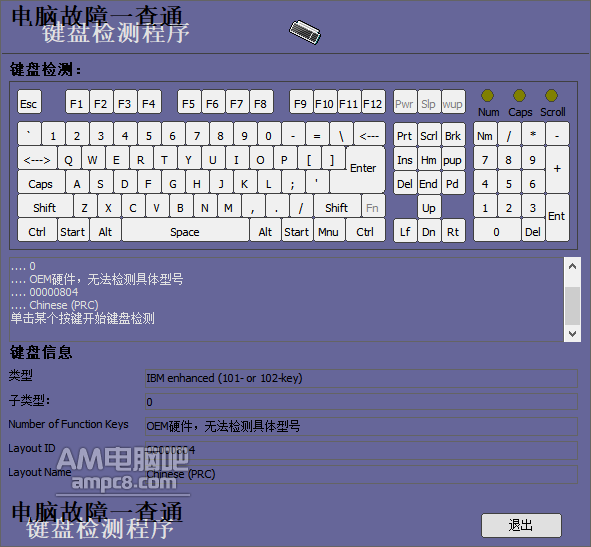Click the F12 function key

pyautogui.click(x=373, y=102)
